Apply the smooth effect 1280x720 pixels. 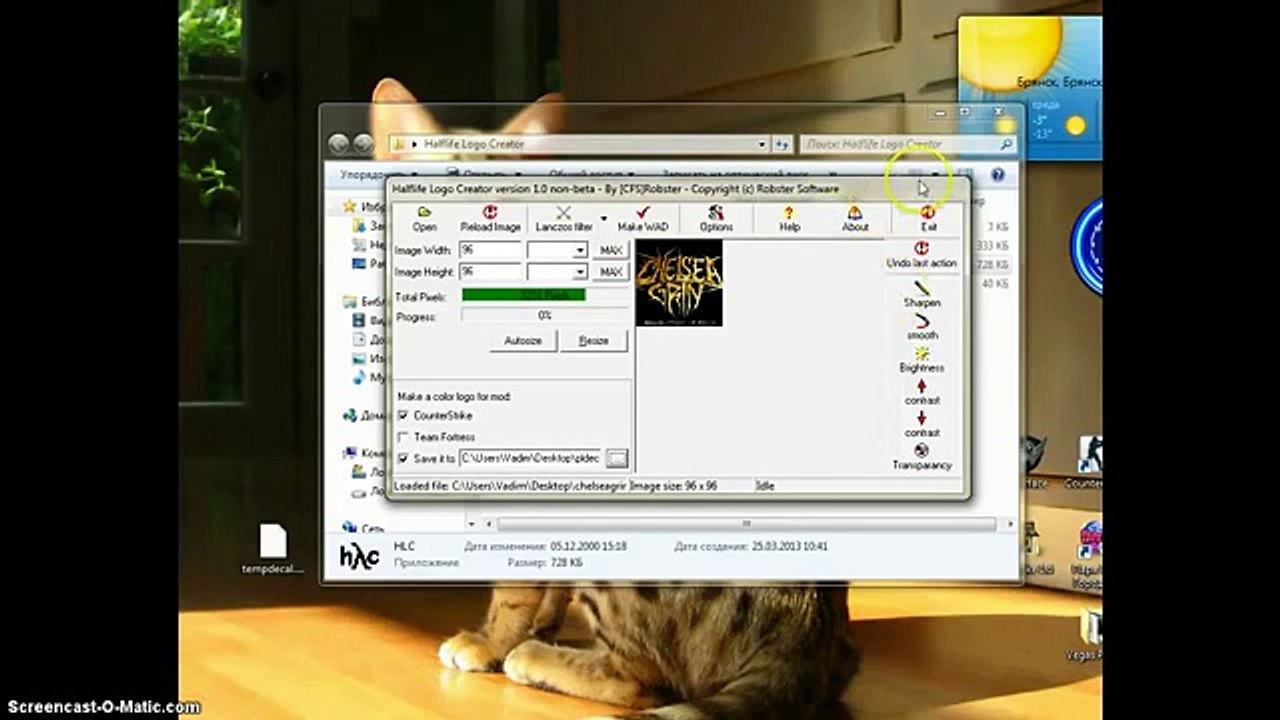(x=922, y=327)
